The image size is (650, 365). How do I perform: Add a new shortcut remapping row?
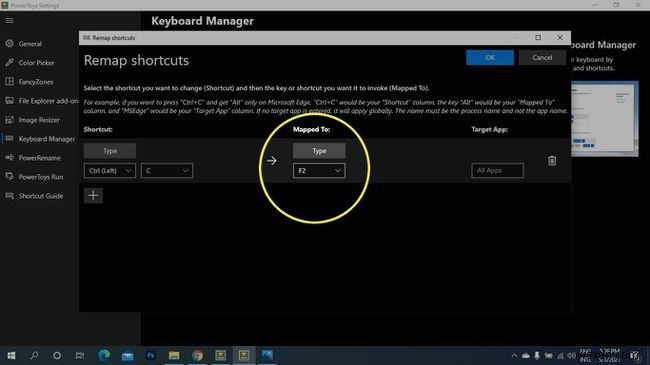click(x=93, y=195)
